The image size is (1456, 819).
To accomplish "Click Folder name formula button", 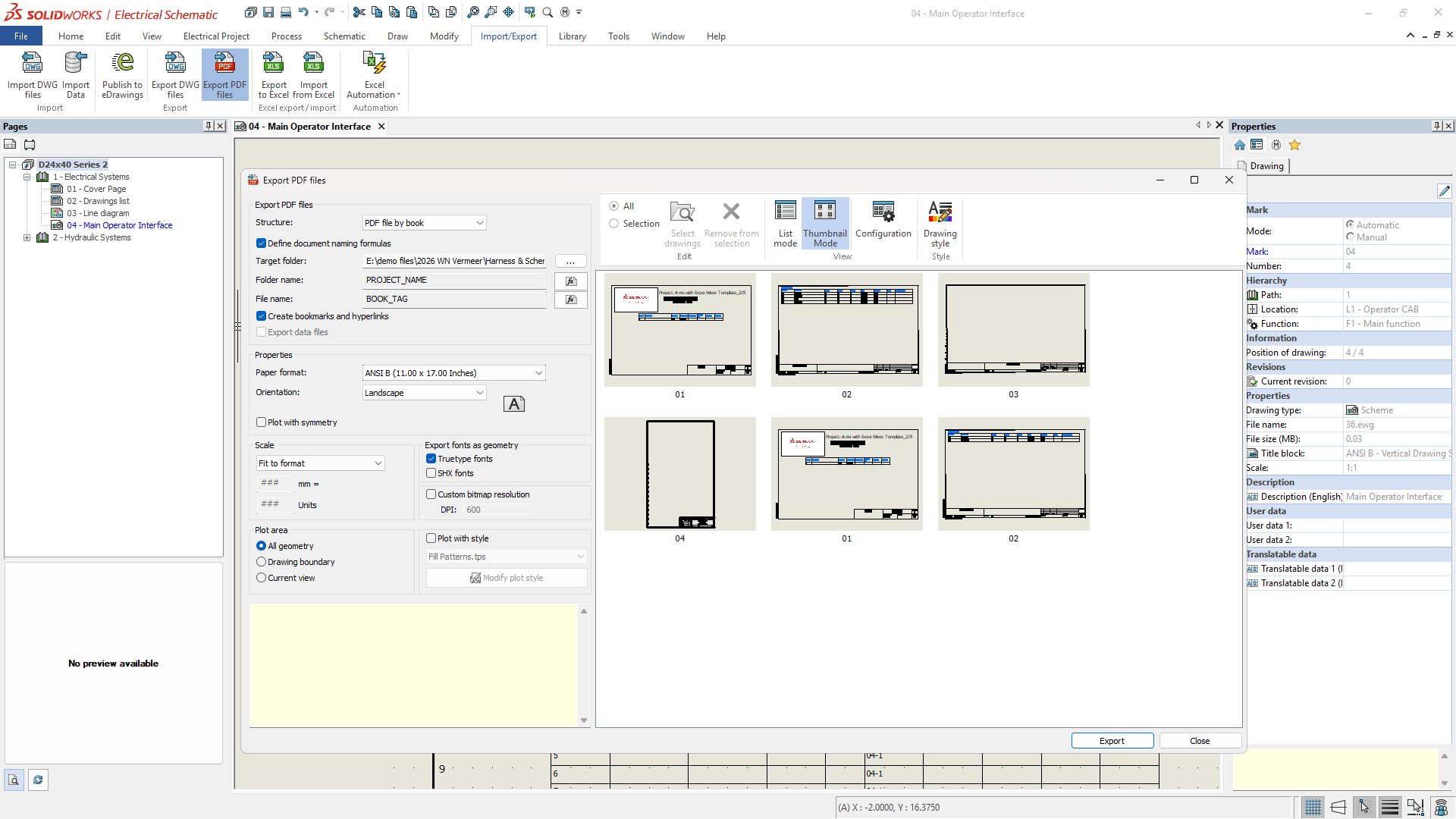I will click(x=570, y=281).
